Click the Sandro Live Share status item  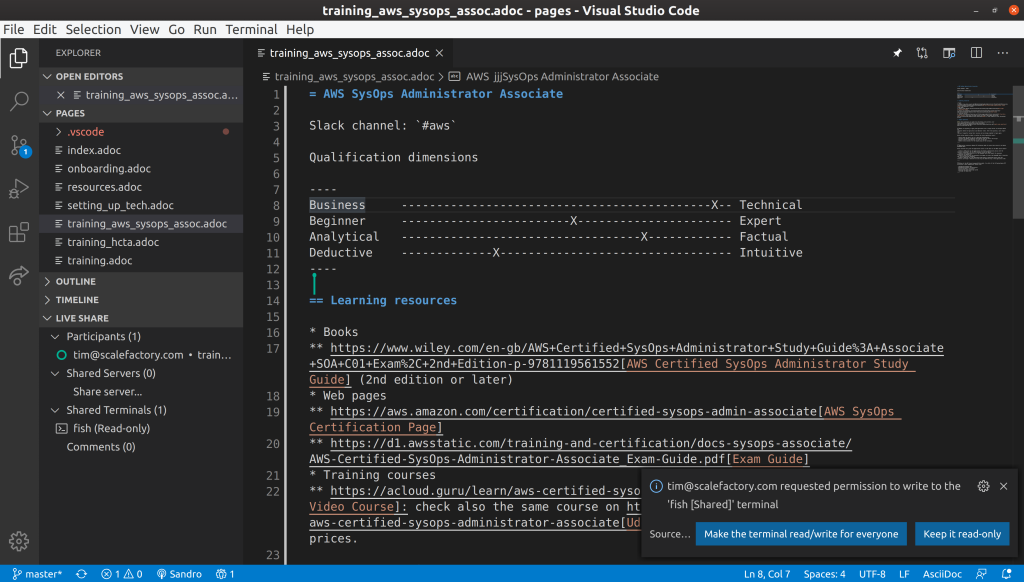179,574
